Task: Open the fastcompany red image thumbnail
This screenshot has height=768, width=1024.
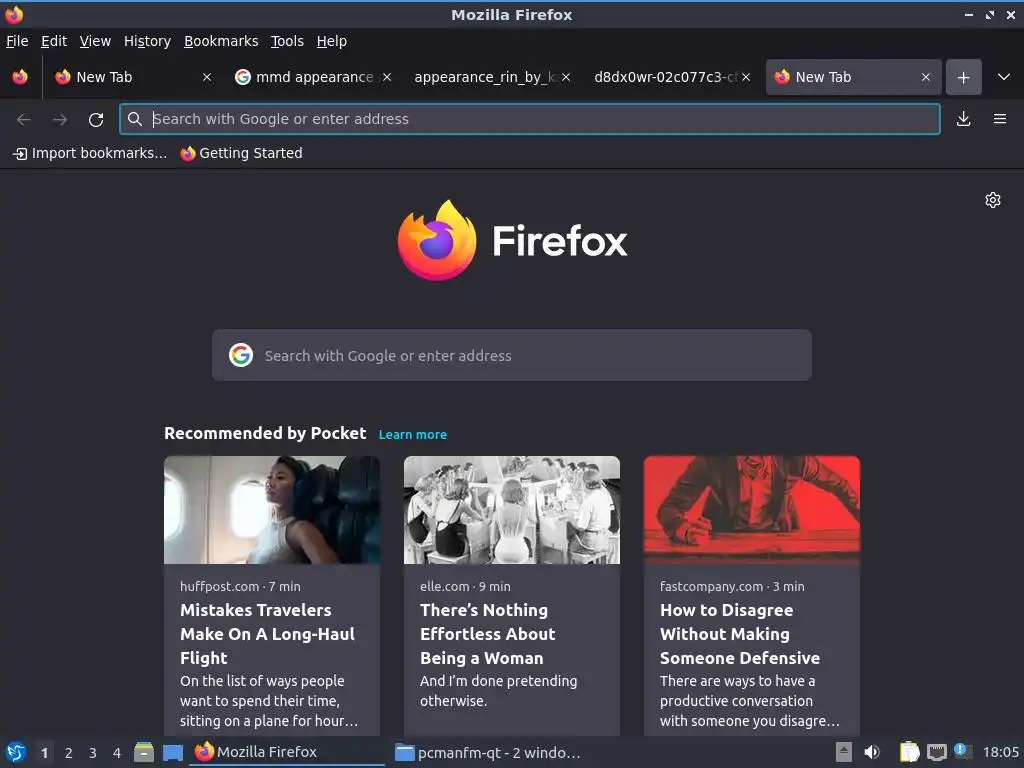Action: [x=752, y=510]
